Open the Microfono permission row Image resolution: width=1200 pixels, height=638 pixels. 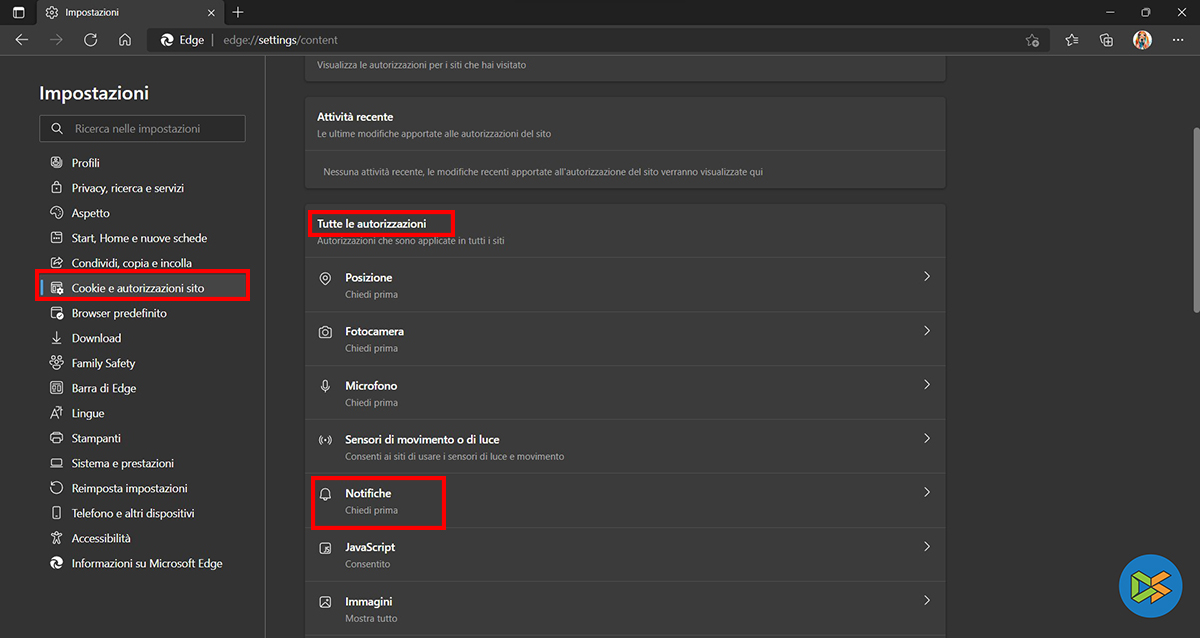pyautogui.click(x=624, y=393)
